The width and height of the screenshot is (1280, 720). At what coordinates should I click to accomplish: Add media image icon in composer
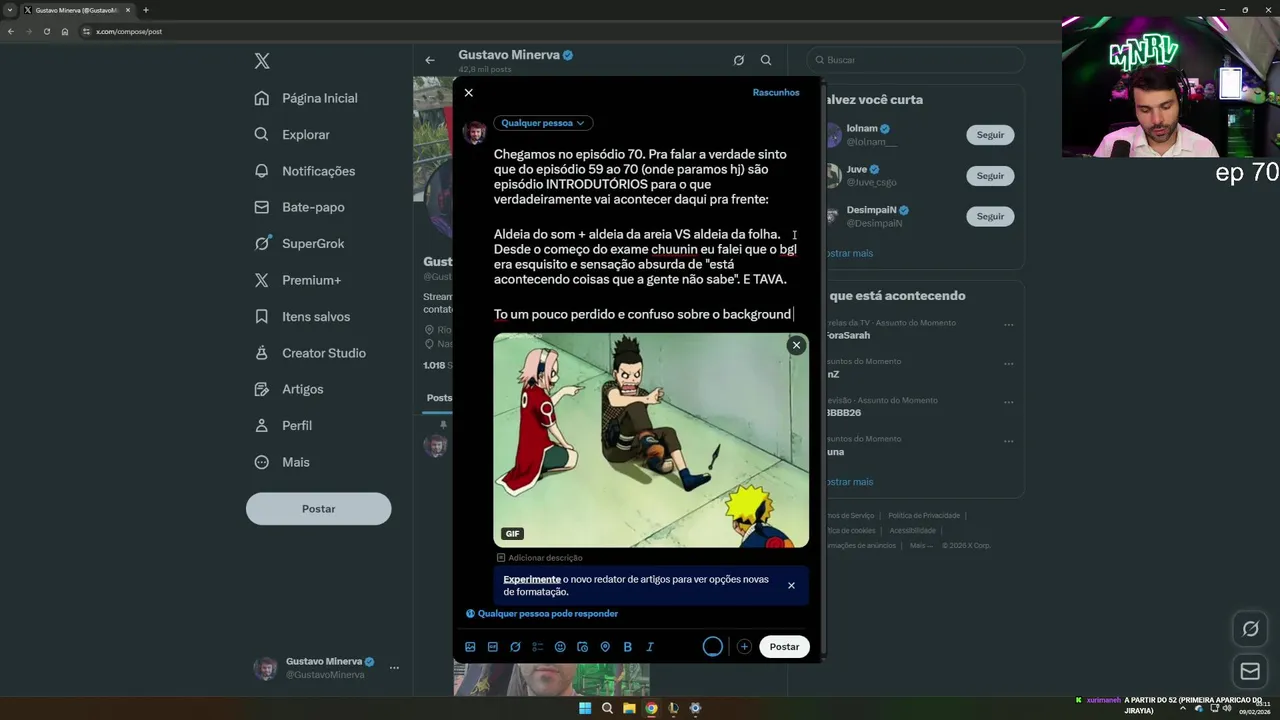tap(470, 647)
